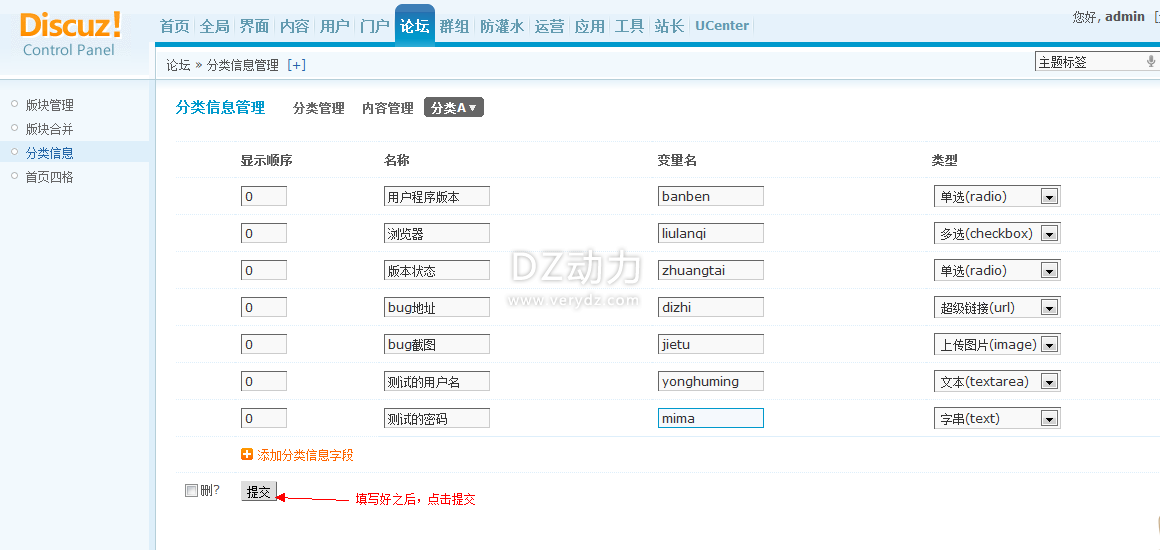Open the UCenter top menu
Viewport: 1160px width, 550px height.
[x=722, y=26]
